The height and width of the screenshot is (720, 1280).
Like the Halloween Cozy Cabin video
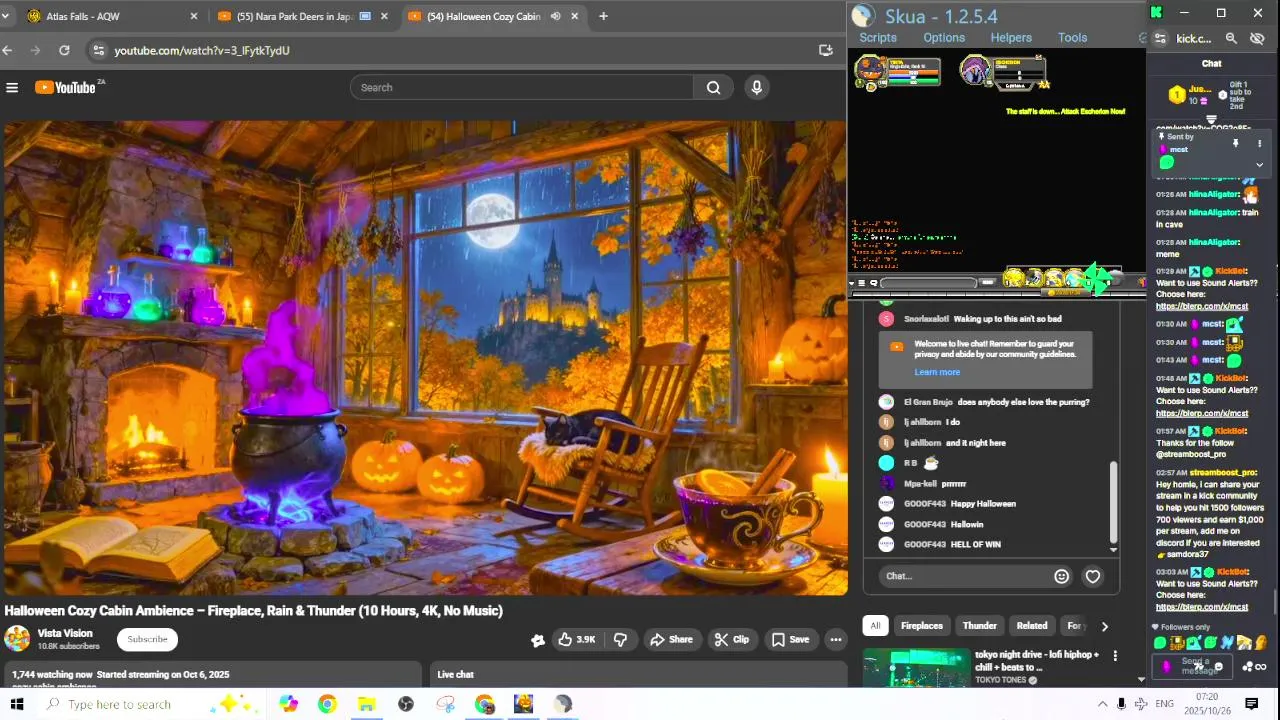[x=577, y=639]
